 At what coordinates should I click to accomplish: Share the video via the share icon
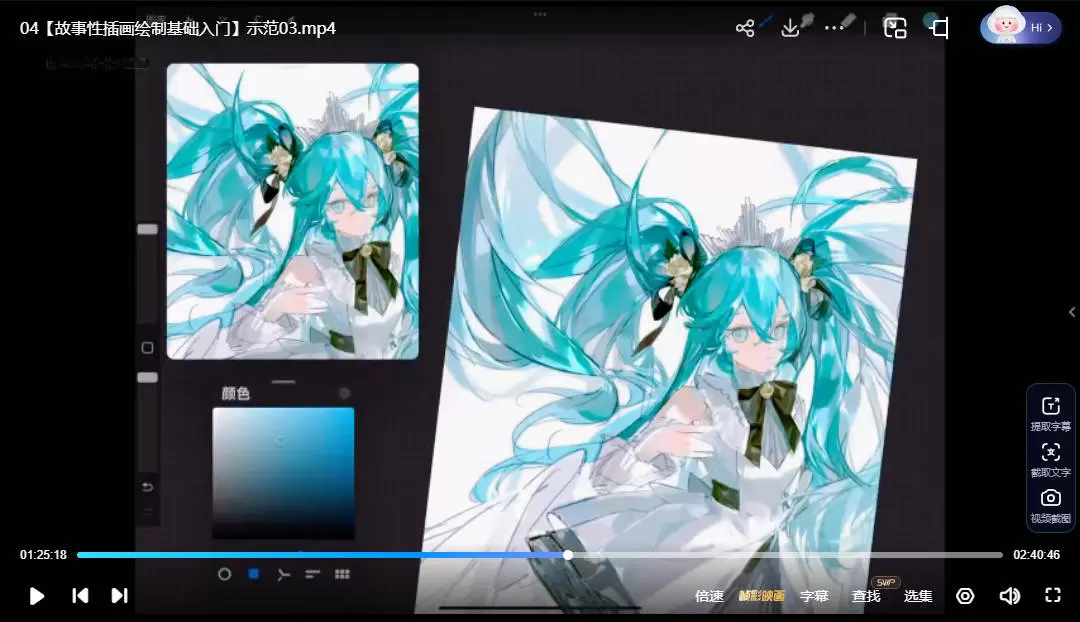(x=745, y=27)
